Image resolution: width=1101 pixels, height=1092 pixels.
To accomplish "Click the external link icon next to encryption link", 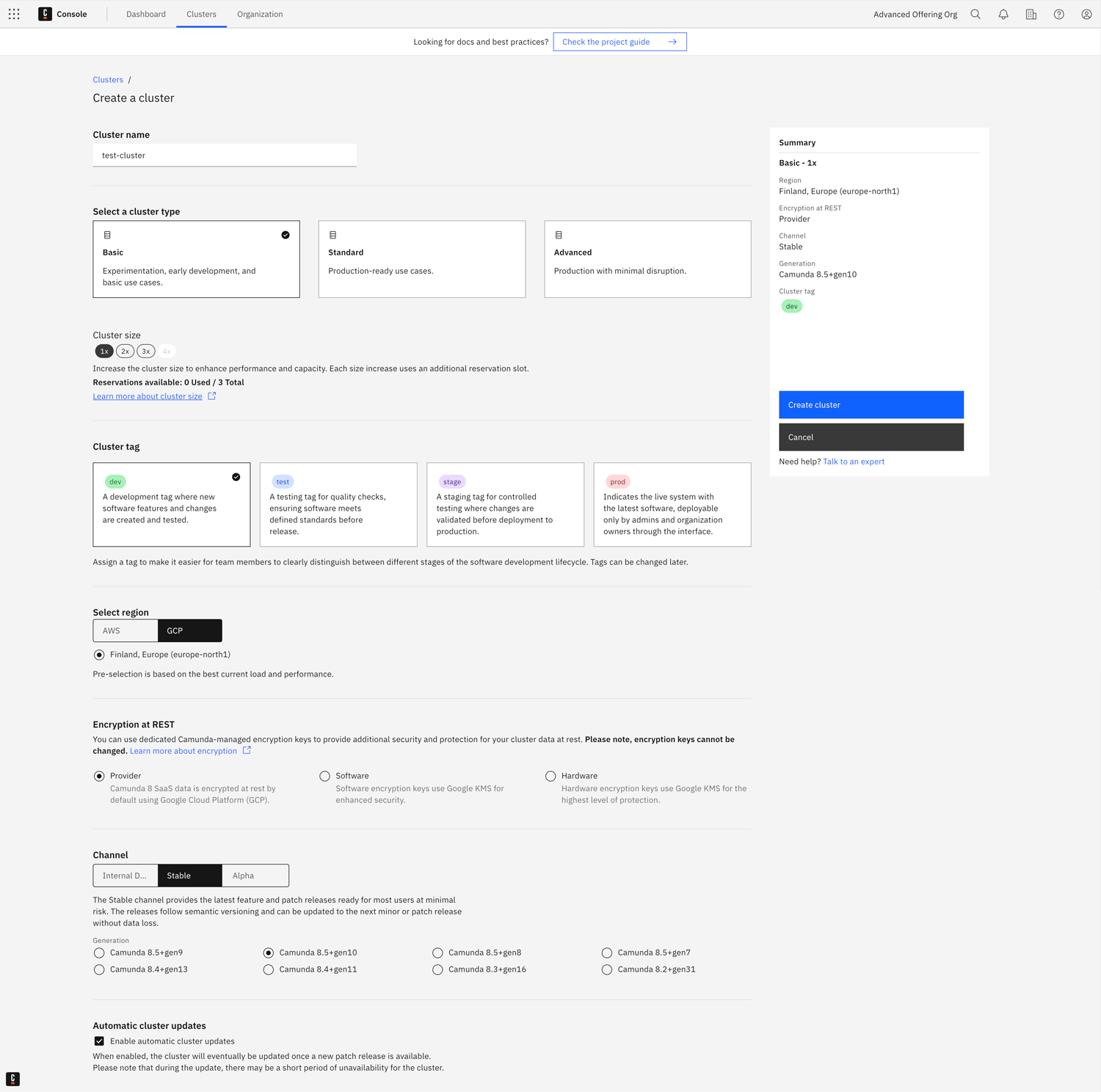I will (247, 750).
